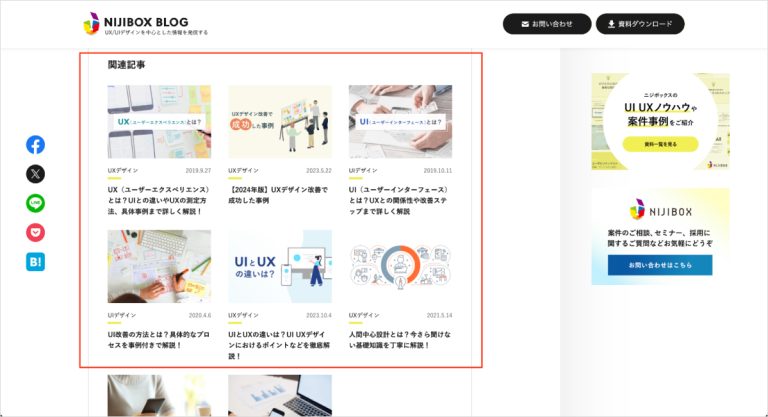Open the UXデザイン改善で成功した事例 thumbnail
This screenshot has height=417, width=768.
(280, 122)
